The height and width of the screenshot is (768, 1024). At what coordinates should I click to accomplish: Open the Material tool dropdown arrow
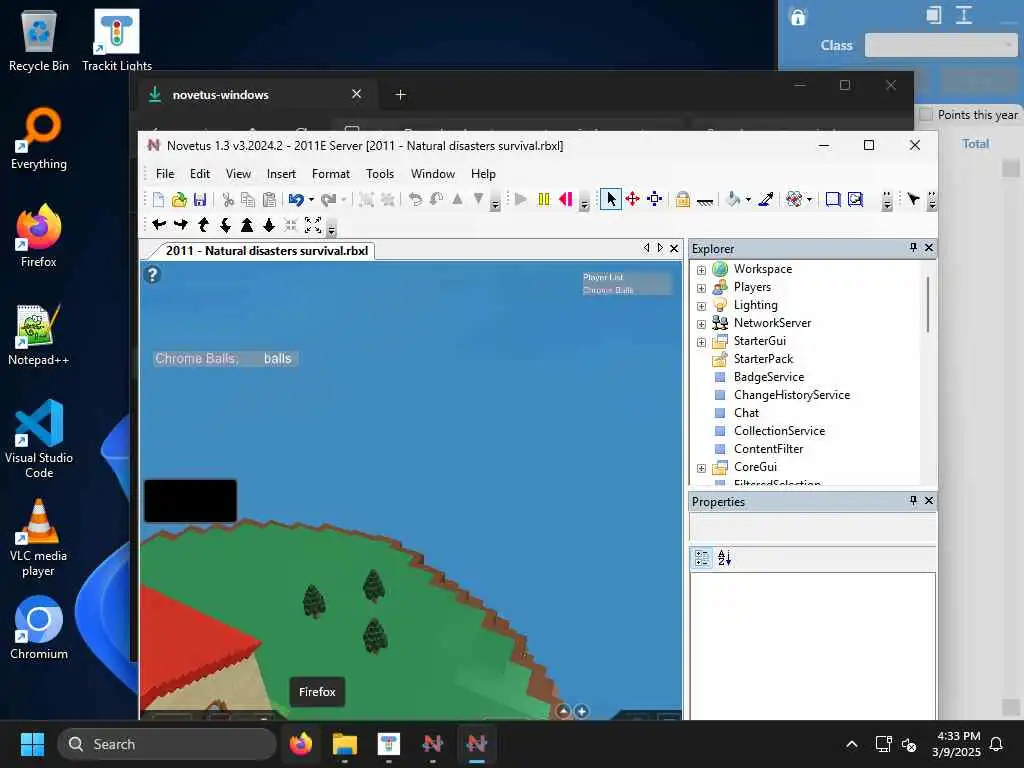click(810, 199)
